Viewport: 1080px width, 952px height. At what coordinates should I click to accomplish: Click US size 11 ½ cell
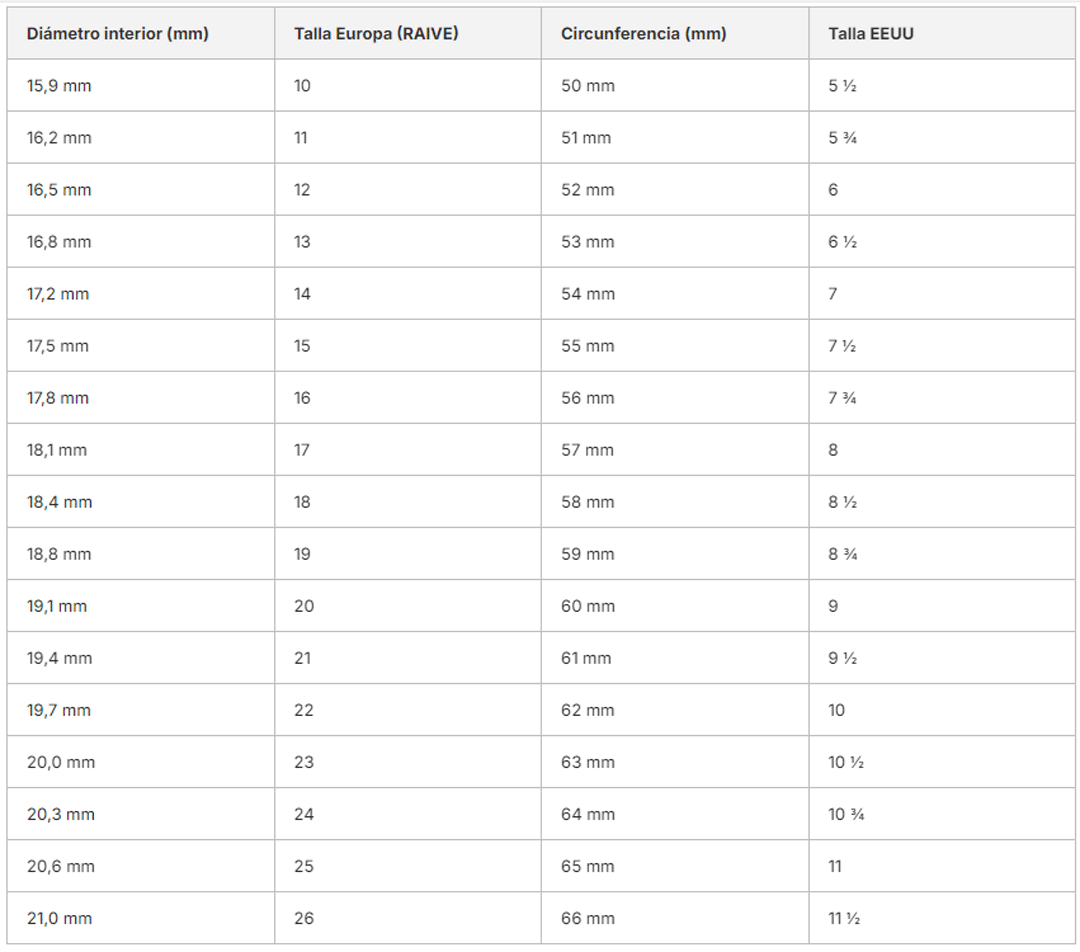(x=844, y=918)
